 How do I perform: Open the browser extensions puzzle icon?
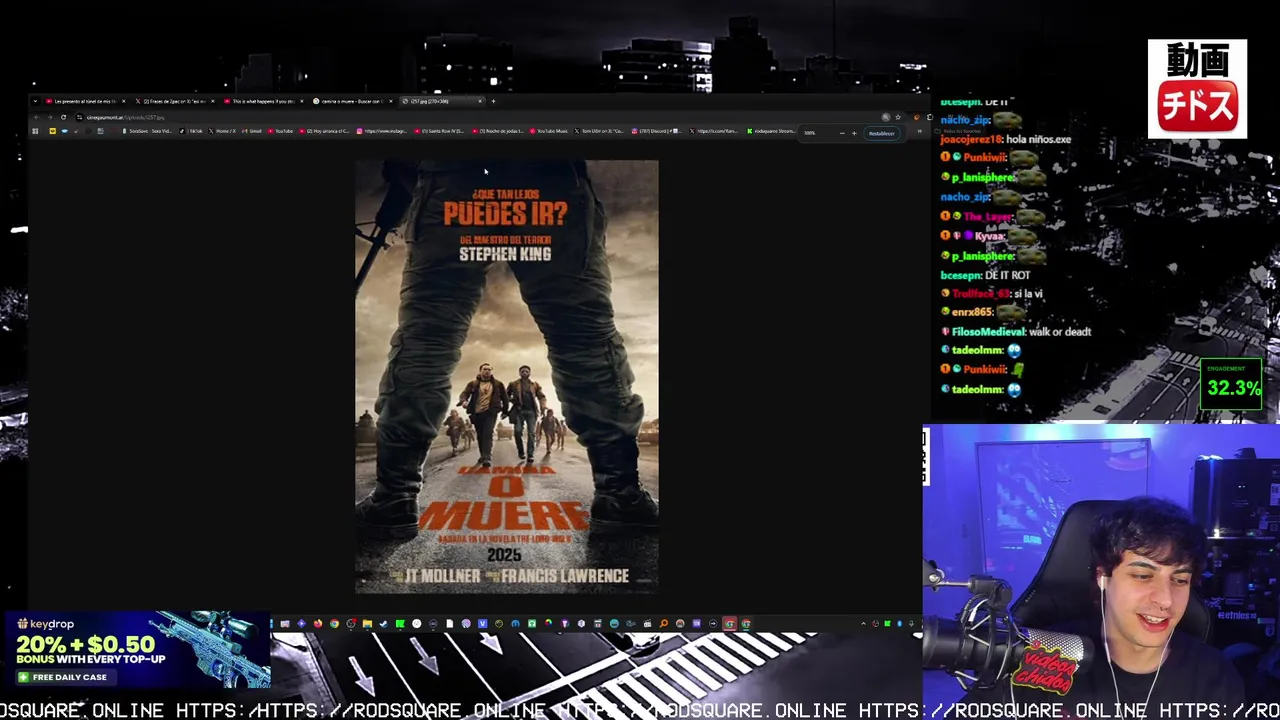[929, 117]
